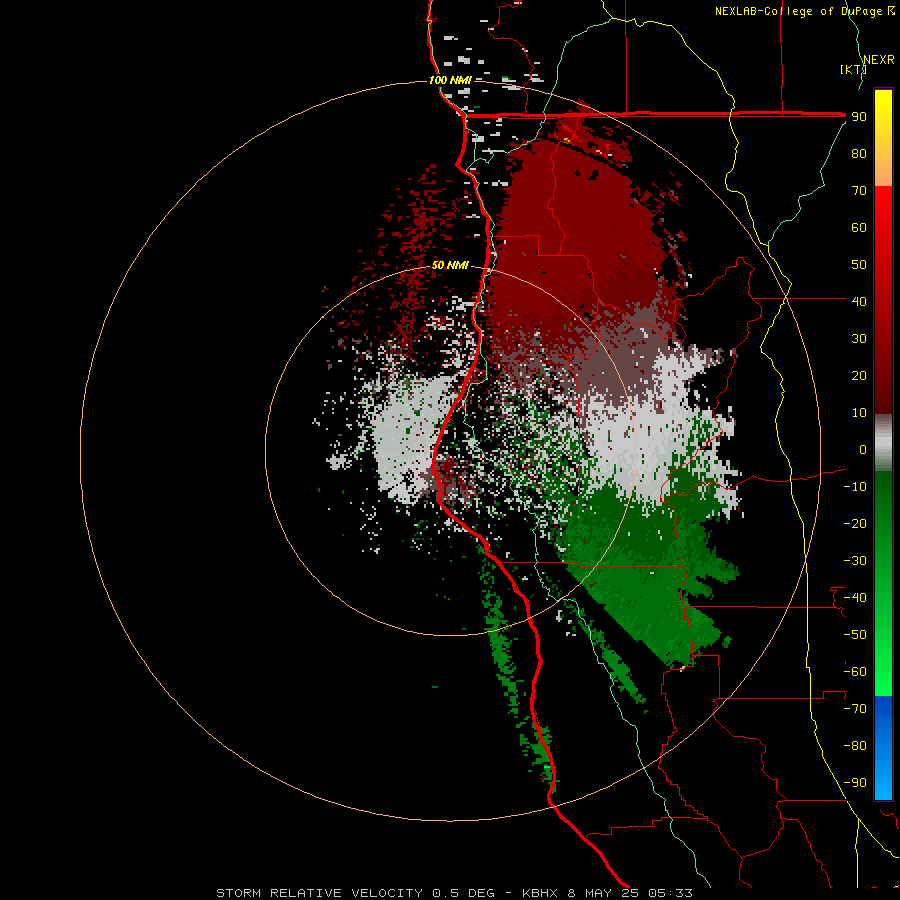Click the 30 value on the velocity scale
This screenshot has width=900, height=900.
(x=859, y=339)
